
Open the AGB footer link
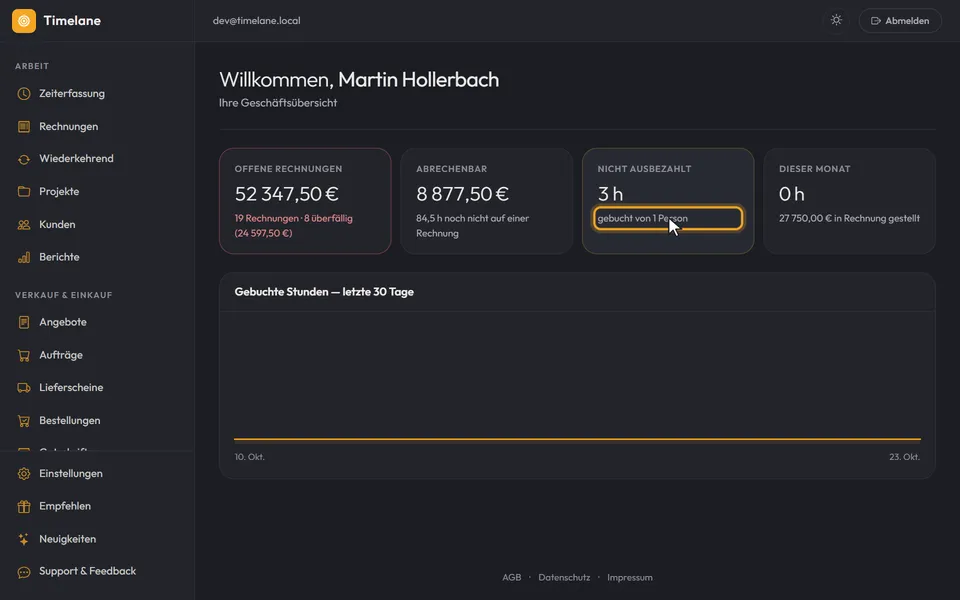(512, 577)
